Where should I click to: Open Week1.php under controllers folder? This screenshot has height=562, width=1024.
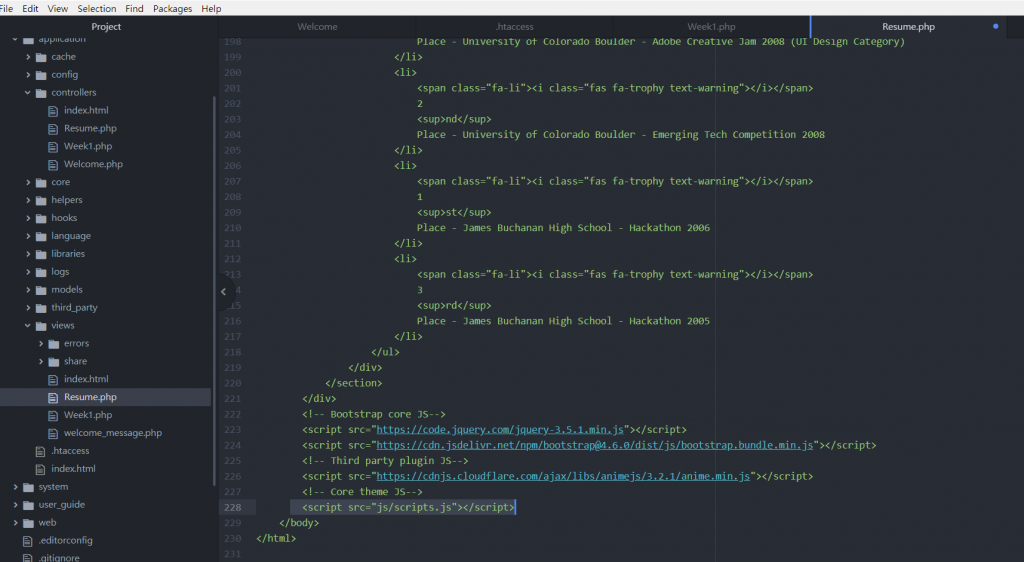(88, 146)
